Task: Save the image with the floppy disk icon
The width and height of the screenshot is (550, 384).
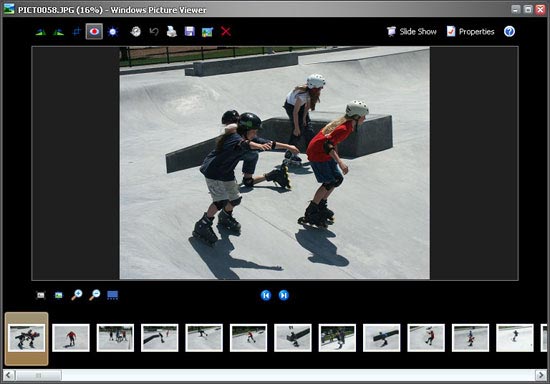Action: (190, 32)
